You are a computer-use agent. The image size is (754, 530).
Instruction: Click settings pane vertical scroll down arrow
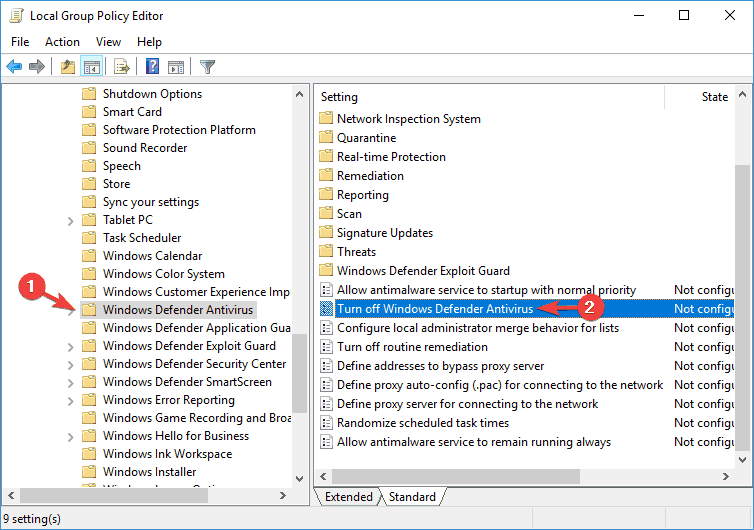pos(742,460)
